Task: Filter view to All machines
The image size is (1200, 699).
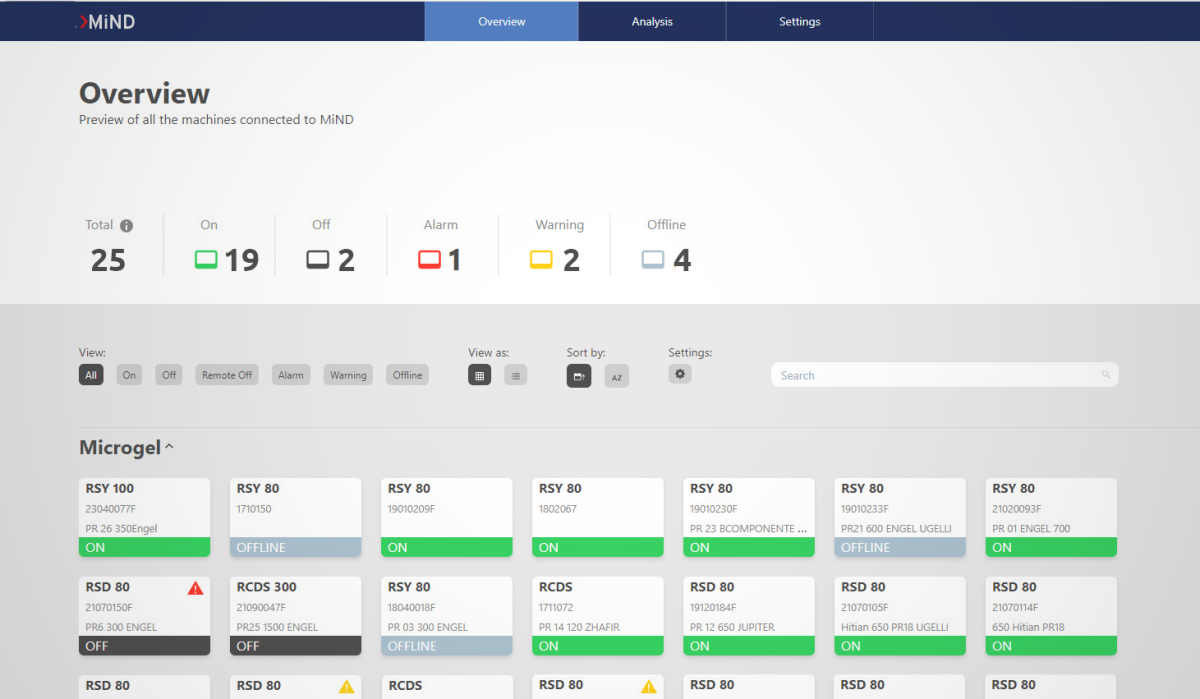Action: pyautogui.click(x=91, y=375)
